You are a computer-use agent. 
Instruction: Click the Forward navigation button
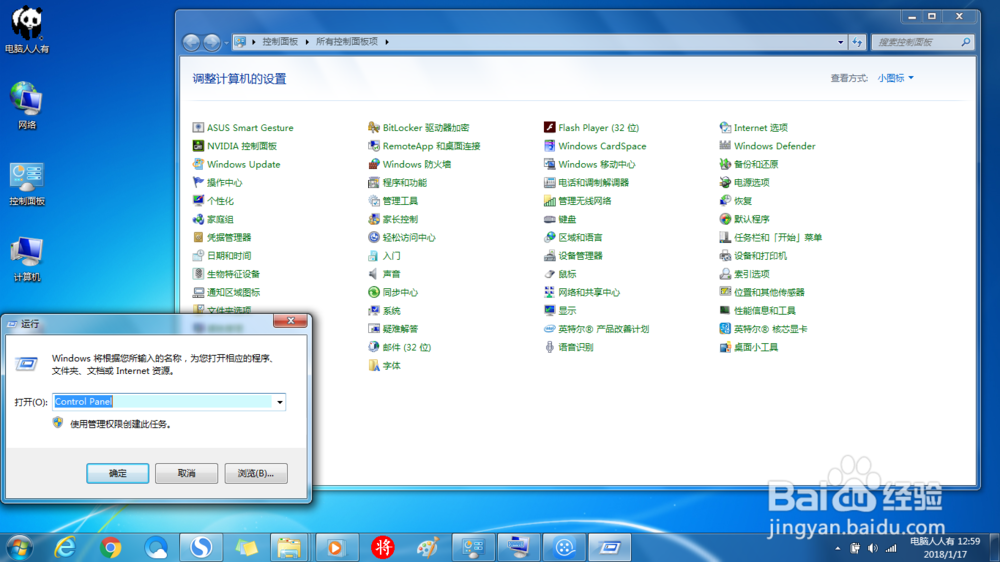point(212,42)
